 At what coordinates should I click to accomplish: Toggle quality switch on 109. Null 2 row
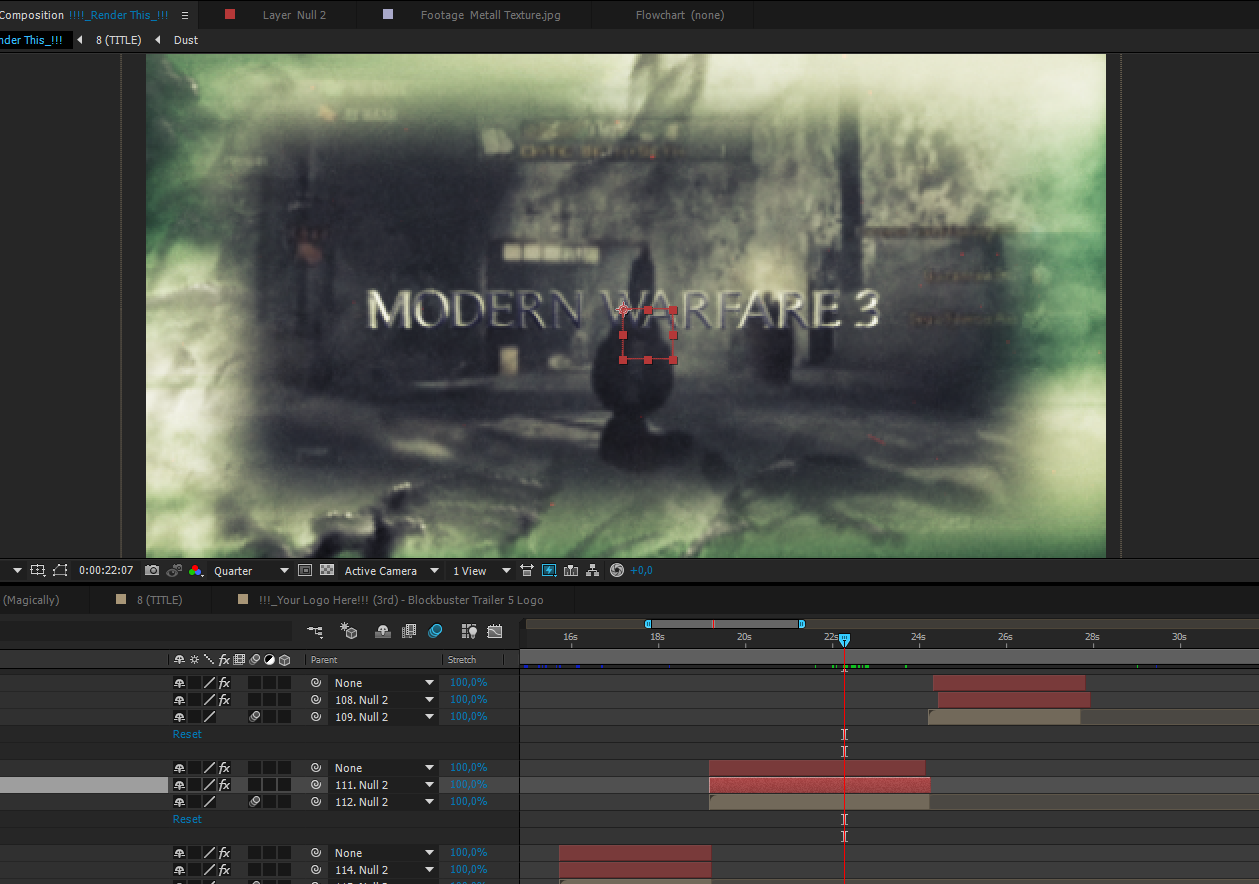point(209,717)
